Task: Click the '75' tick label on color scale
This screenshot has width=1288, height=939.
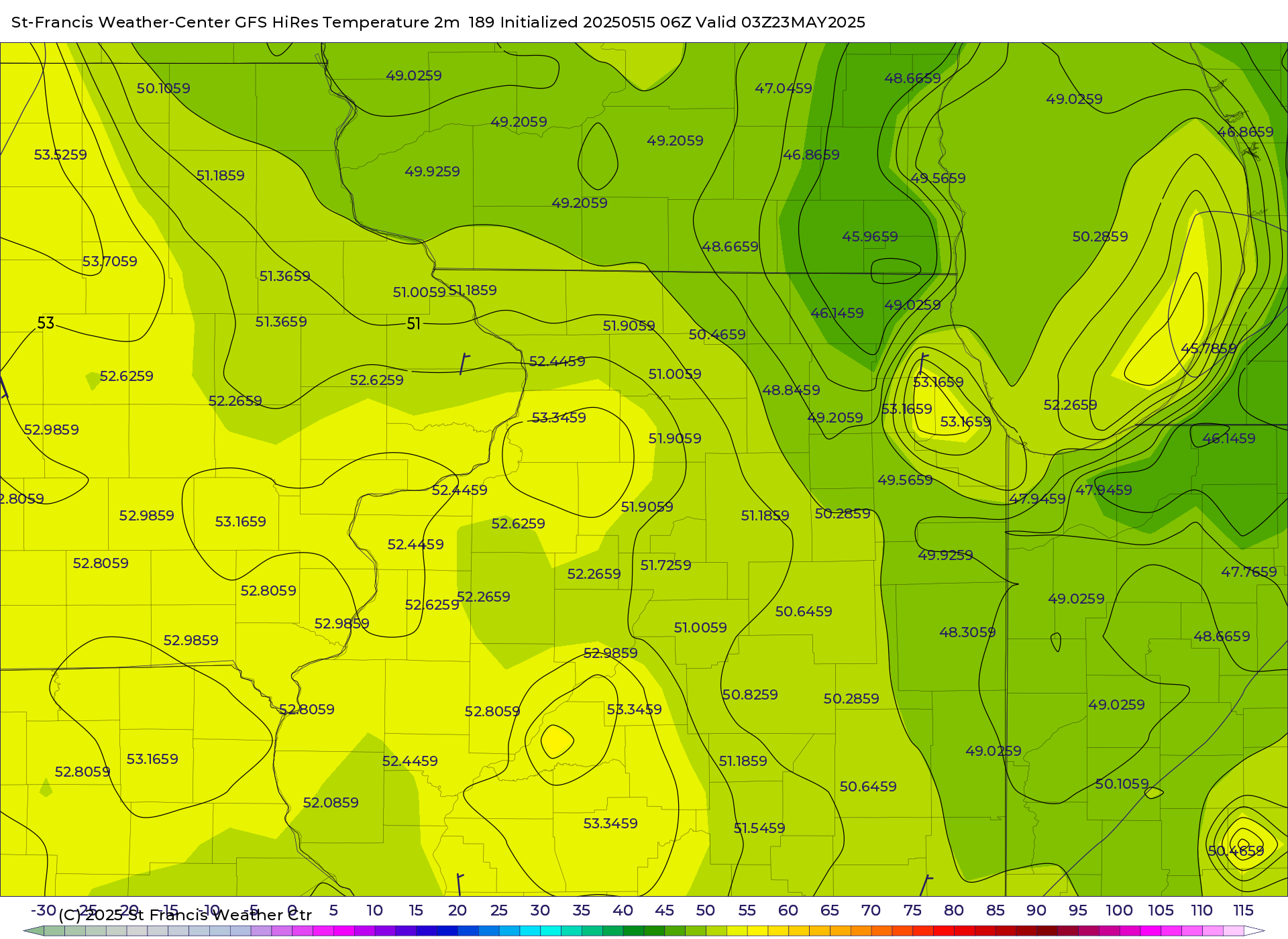Action: (912, 910)
